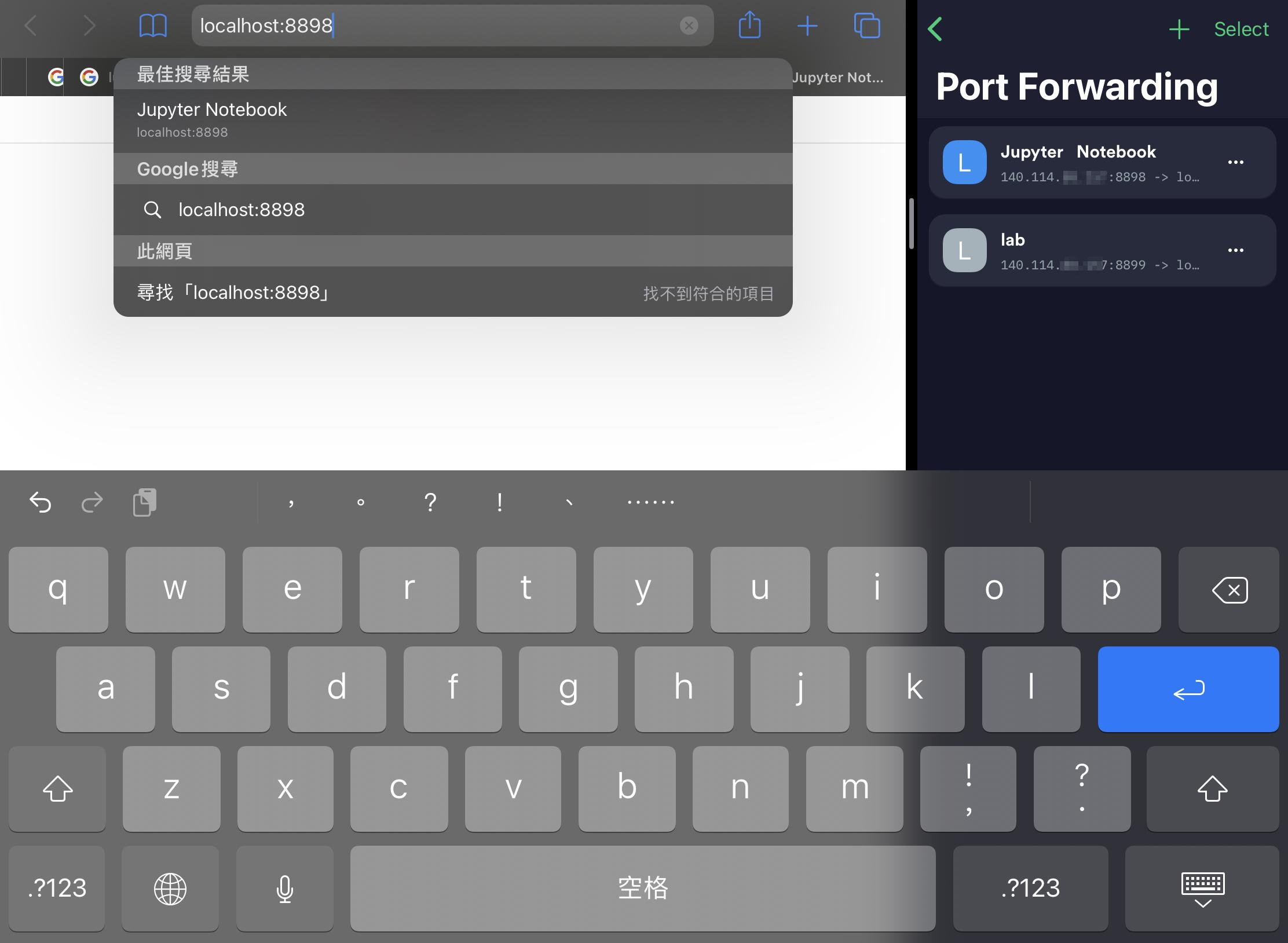Image resolution: width=1288 pixels, height=943 pixels.
Task: Open more options for Jupyter Notebook forwarding
Action: 1235,162
